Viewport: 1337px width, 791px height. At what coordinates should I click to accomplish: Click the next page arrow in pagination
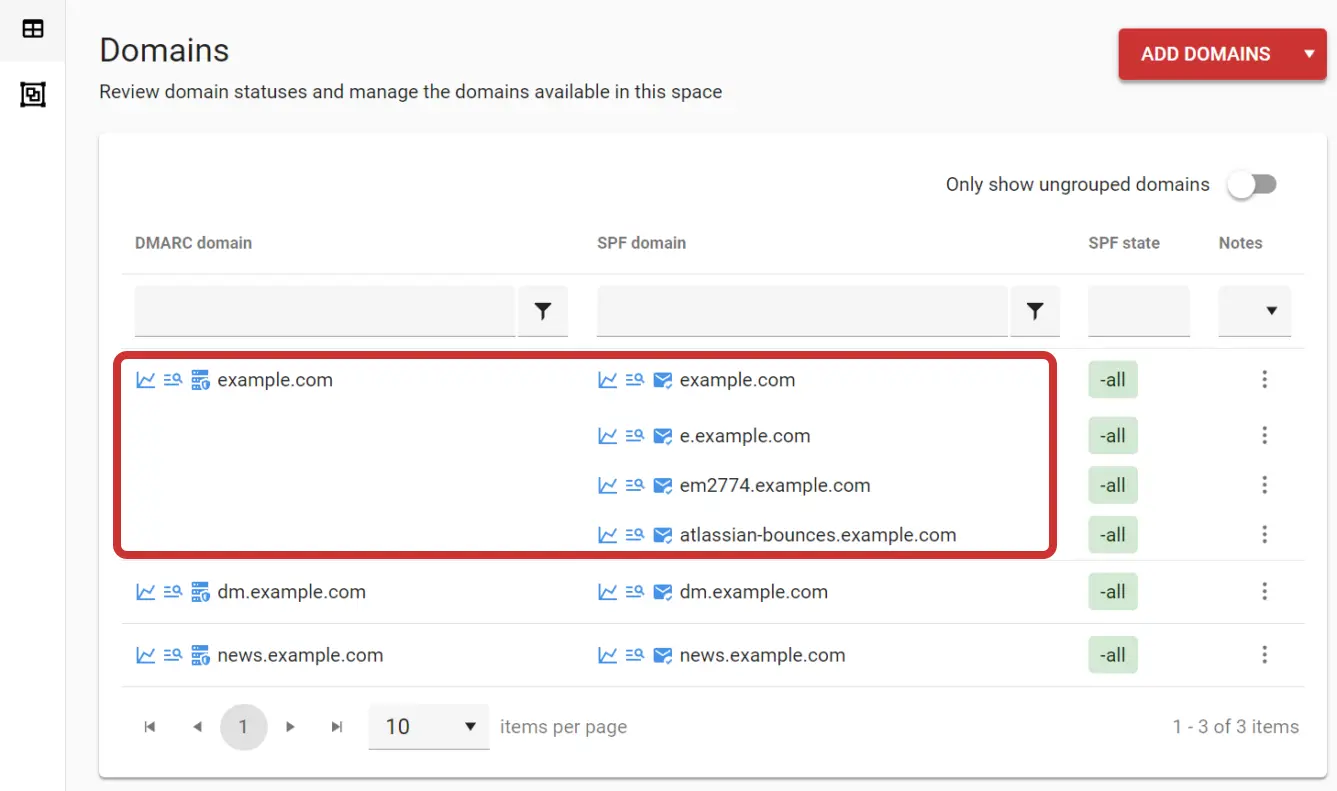pos(290,727)
